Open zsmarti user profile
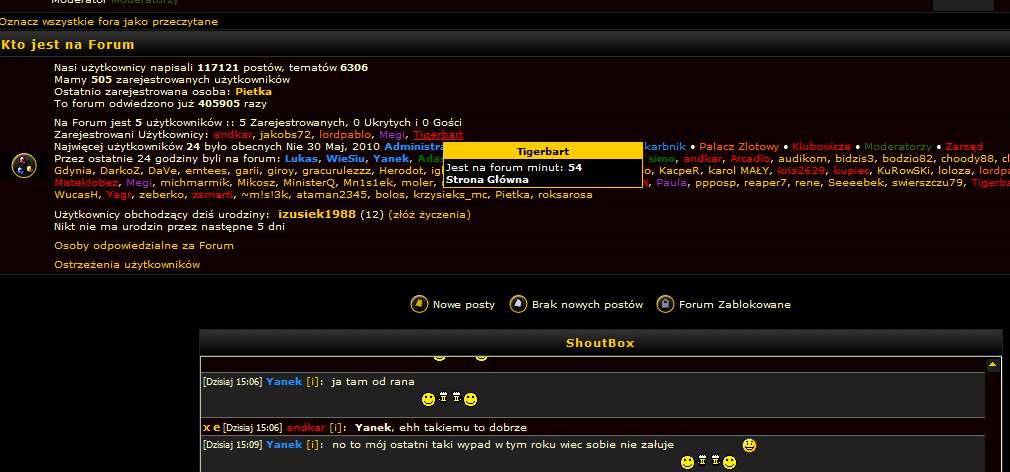Viewport: 1010px width, 472px height. coord(213,194)
